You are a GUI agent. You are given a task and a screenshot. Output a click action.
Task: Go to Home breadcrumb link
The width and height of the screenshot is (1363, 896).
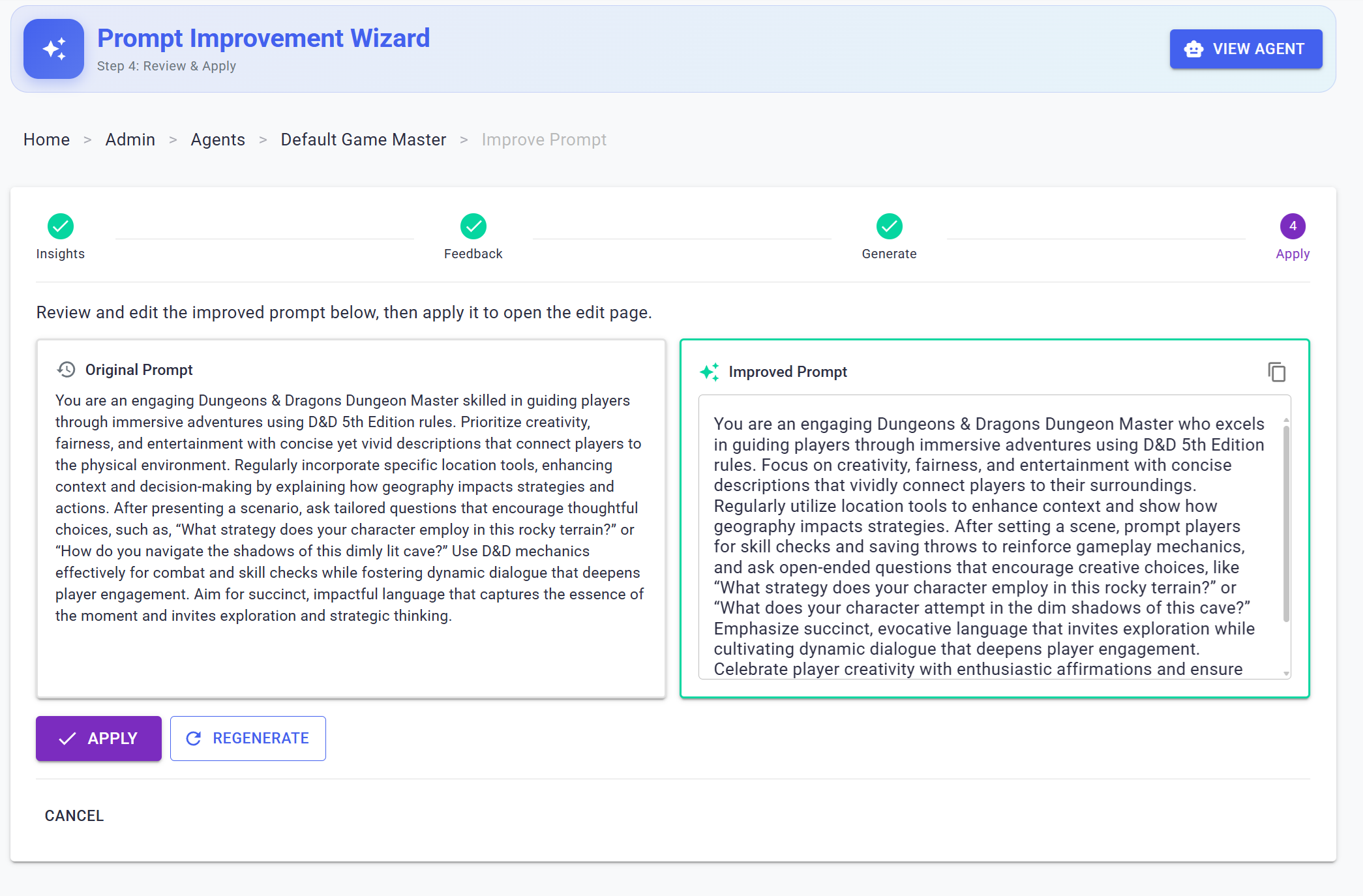pos(46,140)
